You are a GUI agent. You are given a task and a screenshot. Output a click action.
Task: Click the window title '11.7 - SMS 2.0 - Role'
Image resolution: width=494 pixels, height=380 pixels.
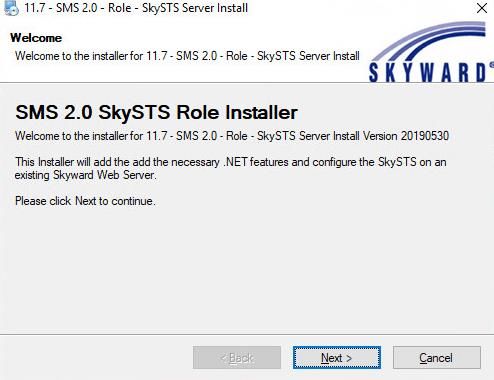point(136,8)
